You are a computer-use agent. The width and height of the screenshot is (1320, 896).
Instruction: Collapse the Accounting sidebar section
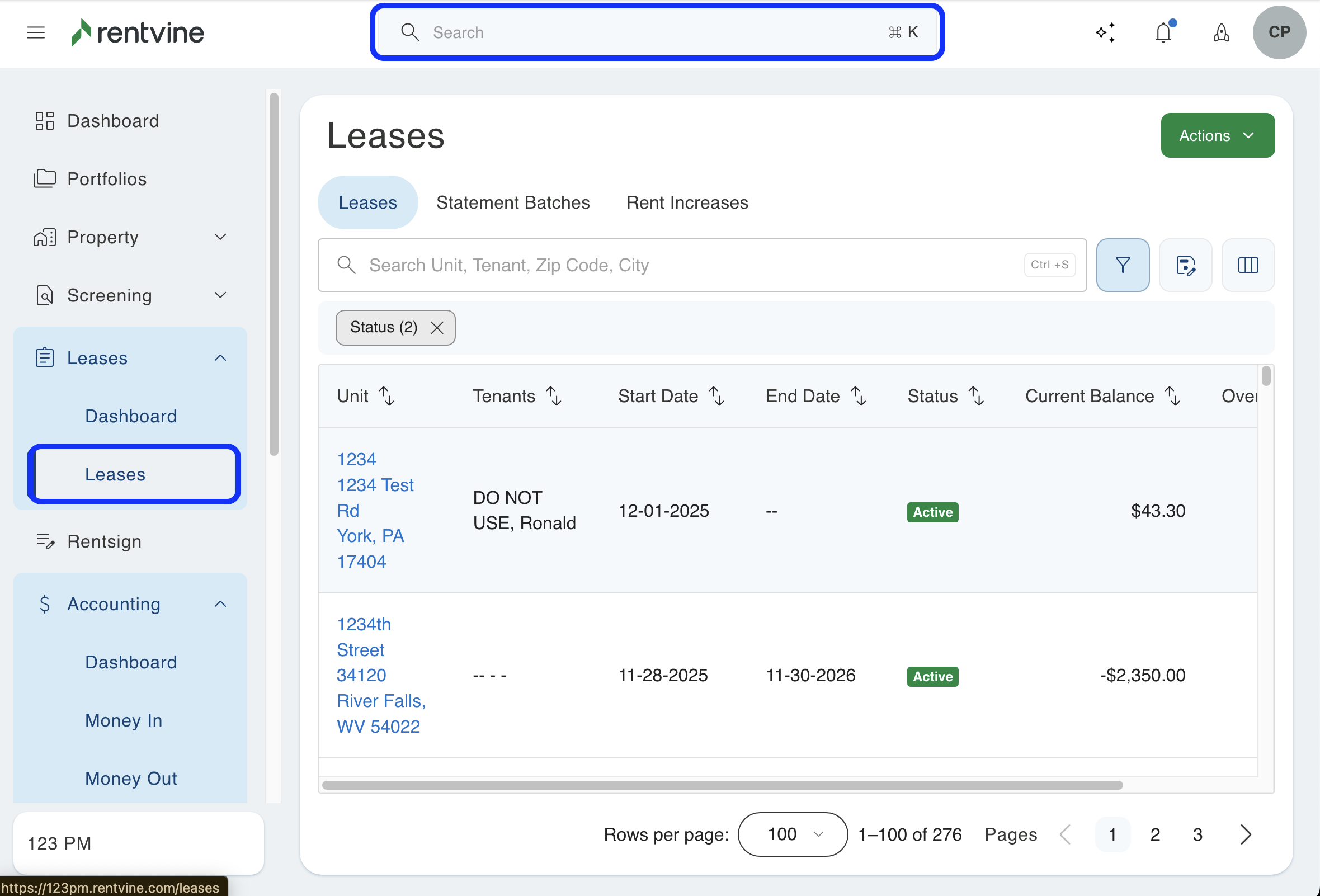(x=220, y=604)
